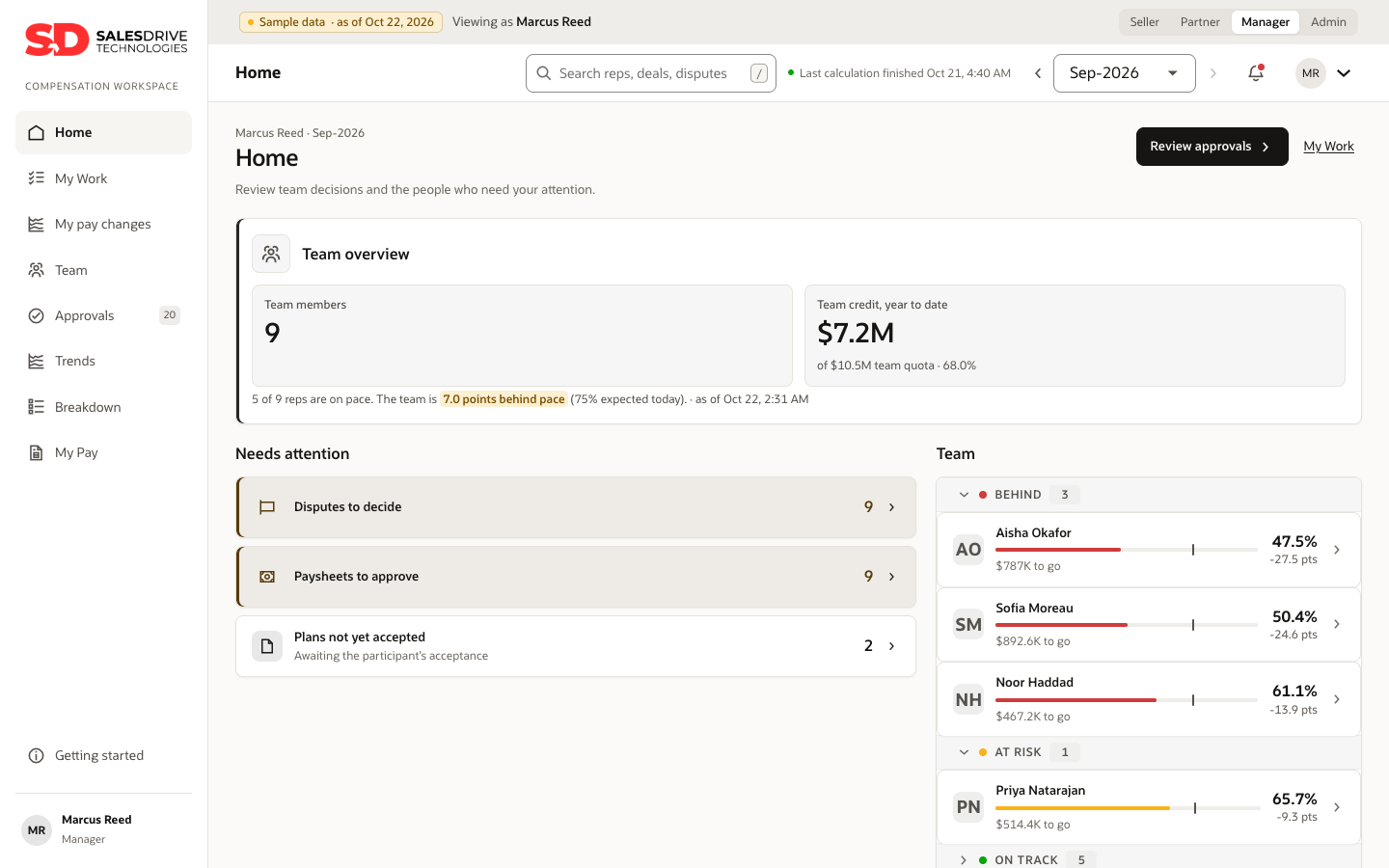The width and height of the screenshot is (1389, 868).
Task: Click the Team overview people icon
Action: pyautogui.click(x=271, y=254)
